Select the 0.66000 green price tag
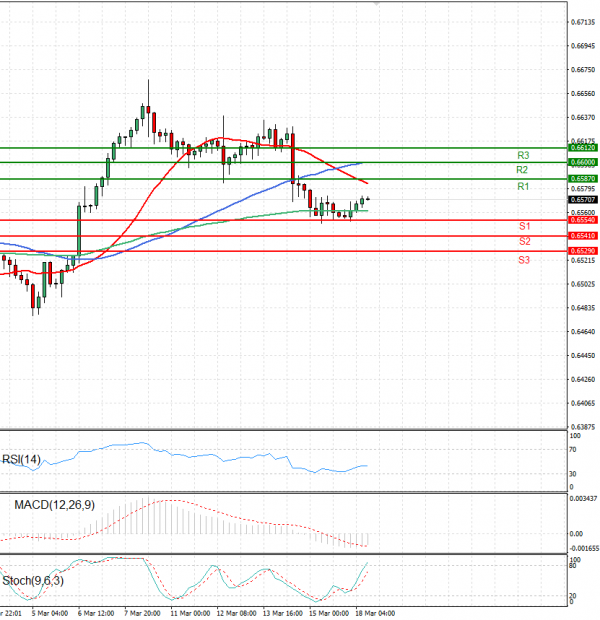600x620 pixels. click(583, 163)
